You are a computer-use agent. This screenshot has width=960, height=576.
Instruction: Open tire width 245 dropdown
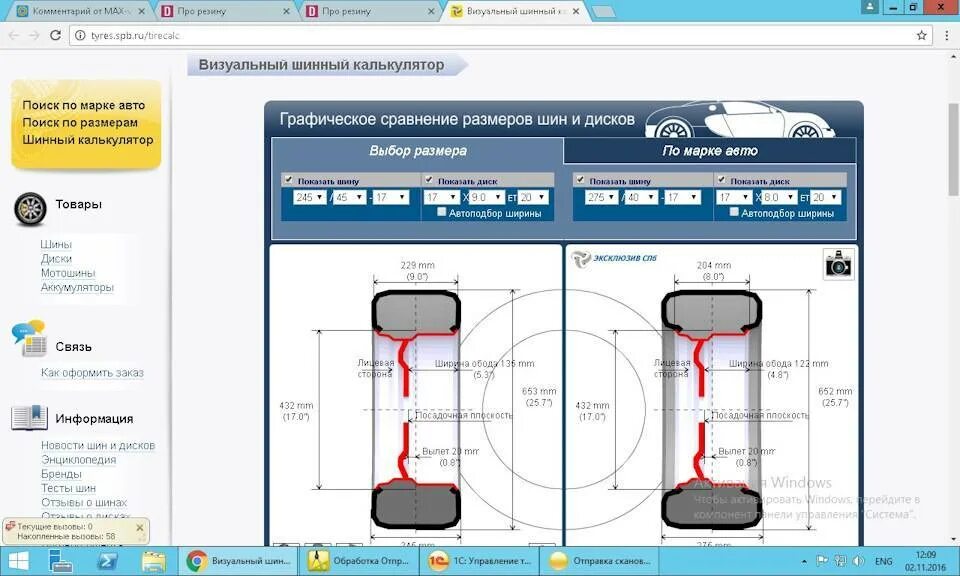pyautogui.click(x=309, y=197)
